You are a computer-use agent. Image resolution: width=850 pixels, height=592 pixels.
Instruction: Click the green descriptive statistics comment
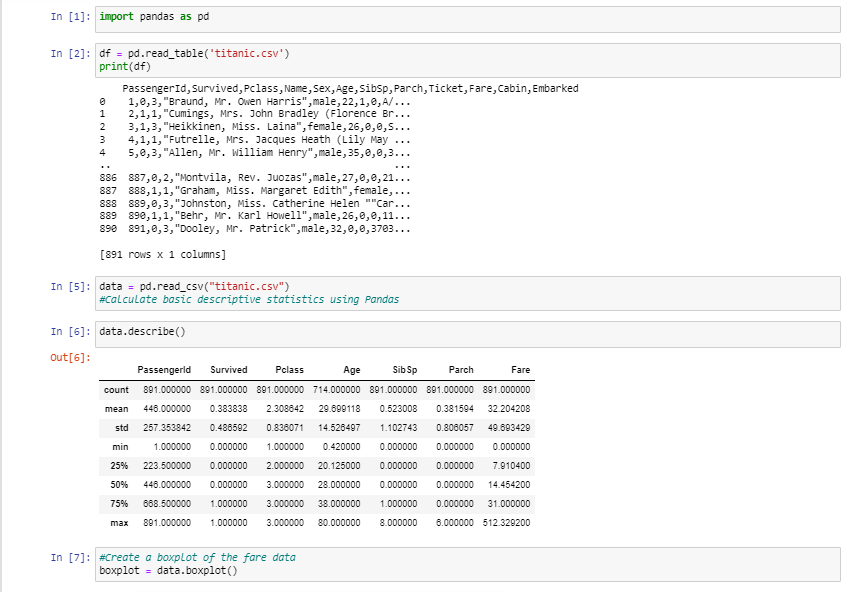[x=250, y=298]
